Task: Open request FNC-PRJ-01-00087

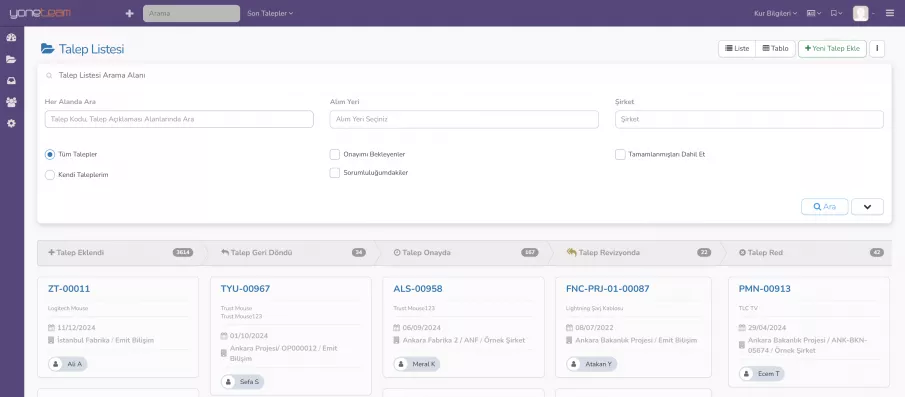Action: [x=608, y=289]
